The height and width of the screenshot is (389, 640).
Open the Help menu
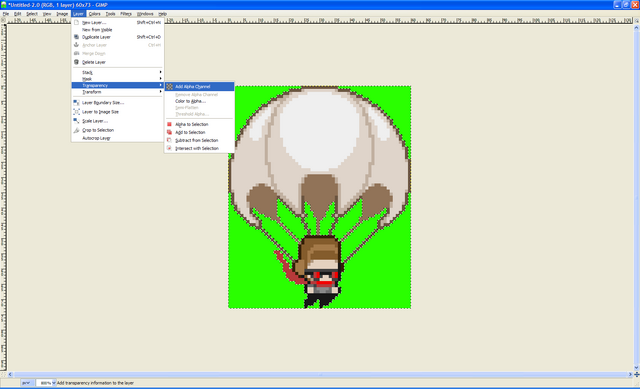[x=162, y=13]
